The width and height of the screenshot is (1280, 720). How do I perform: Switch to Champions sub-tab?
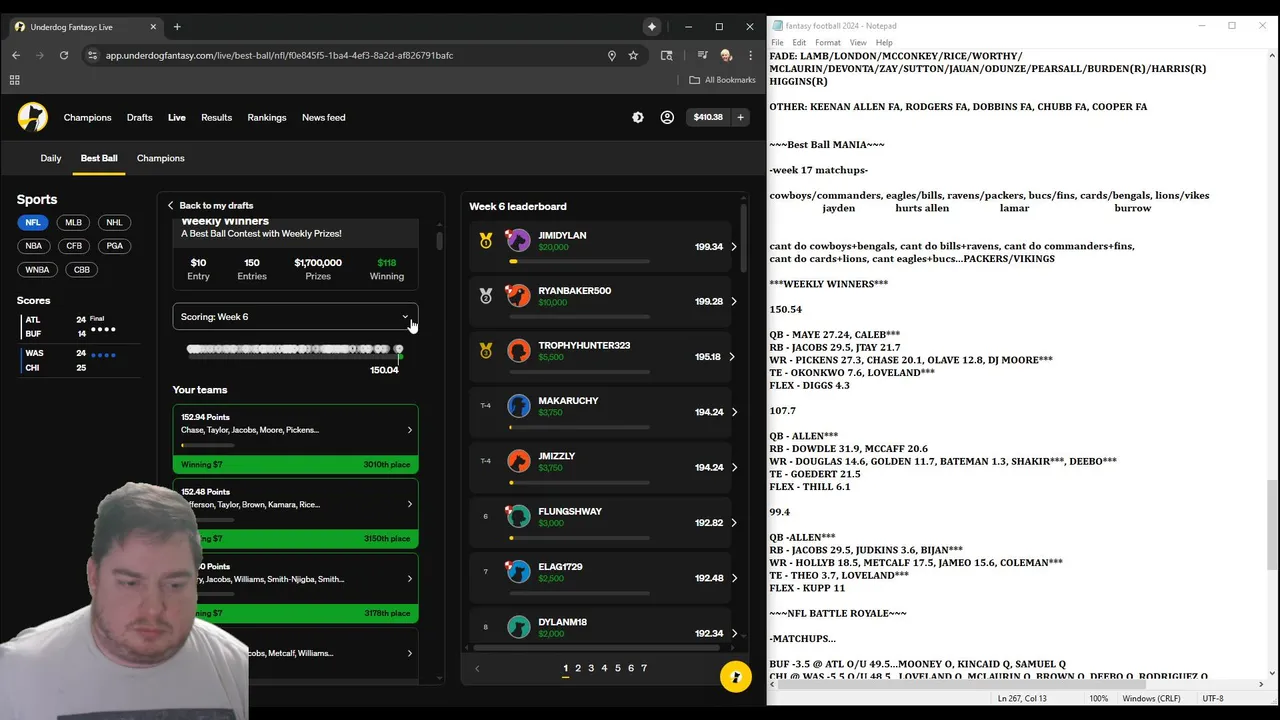pyautogui.click(x=160, y=158)
